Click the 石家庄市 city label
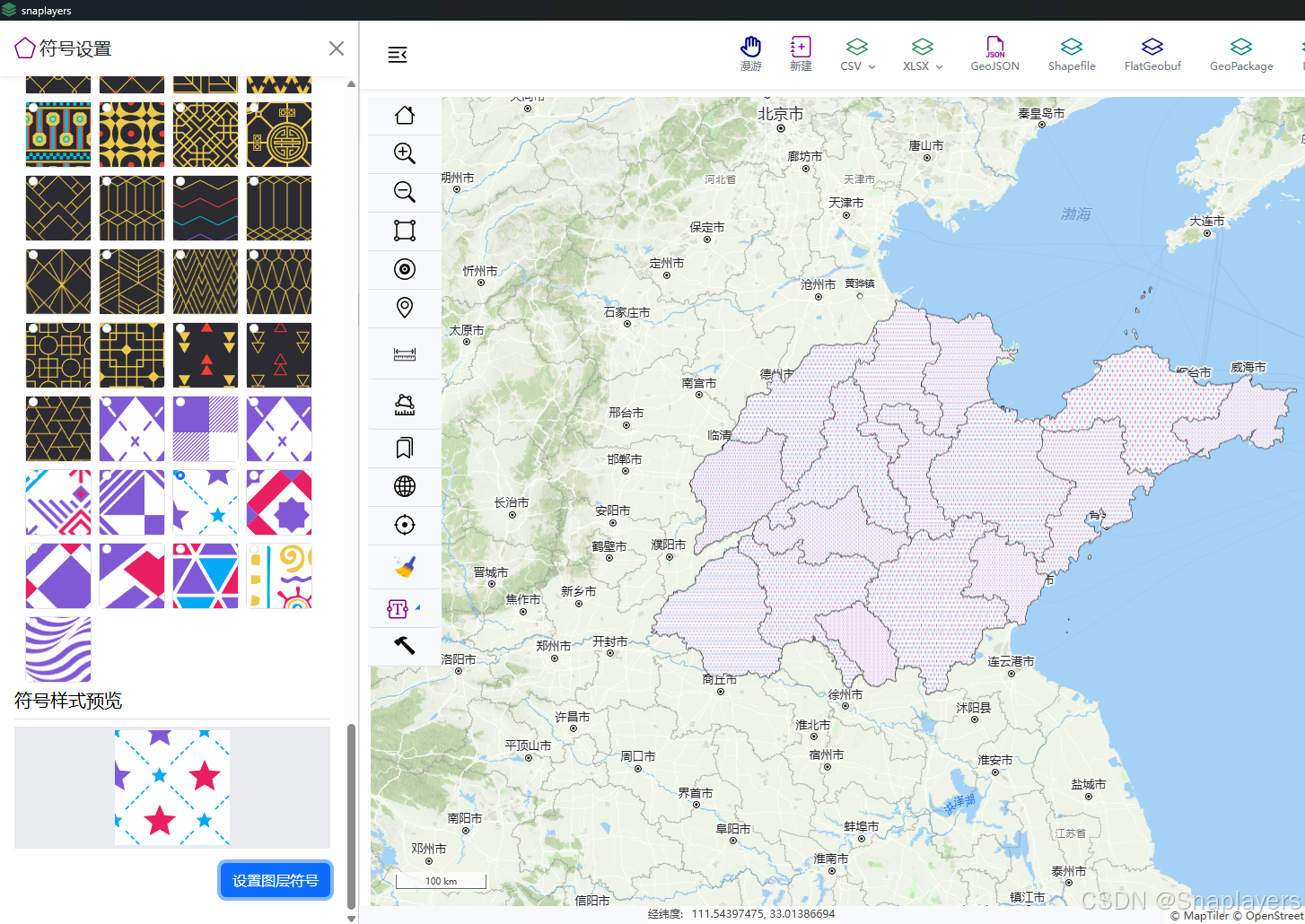The width and height of the screenshot is (1305, 924). [x=626, y=312]
